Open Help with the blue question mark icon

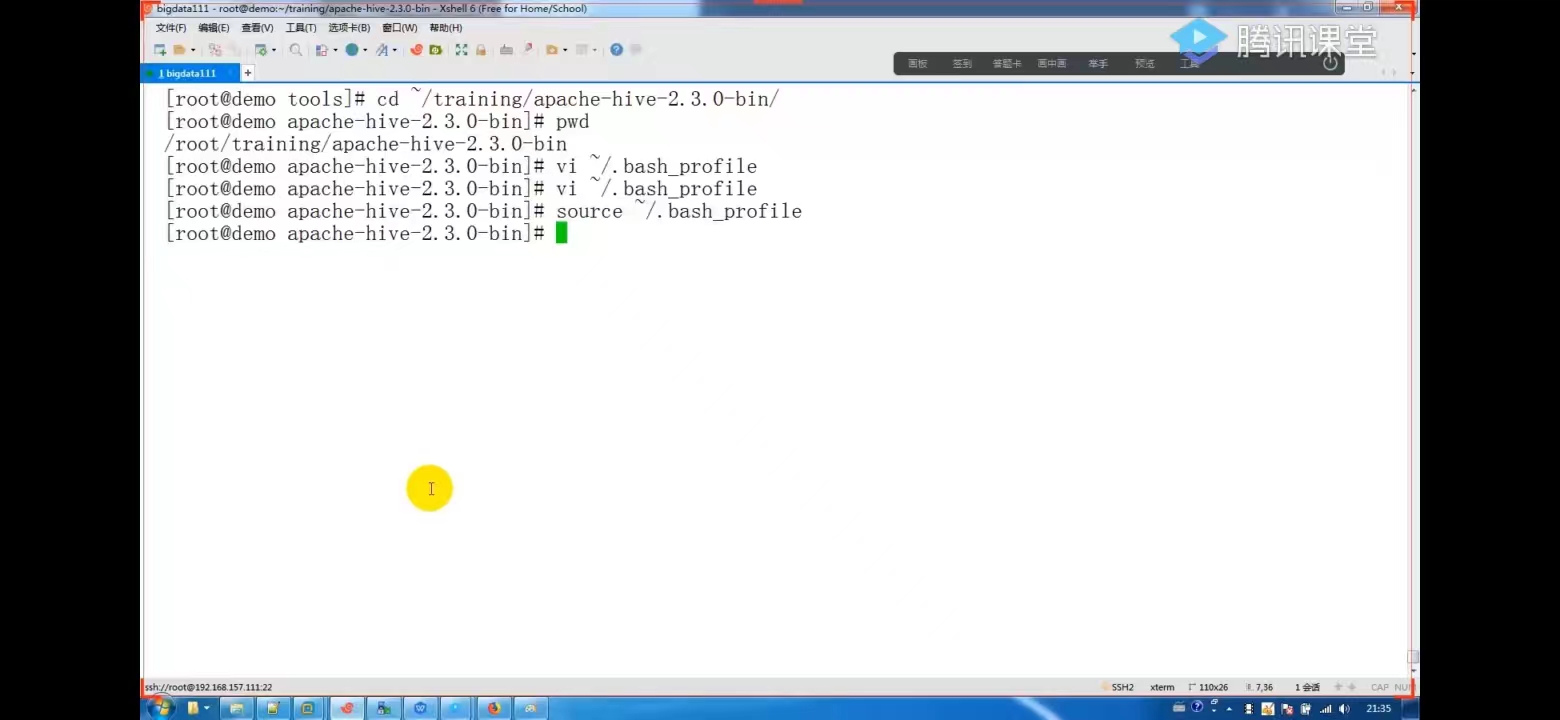(616, 50)
